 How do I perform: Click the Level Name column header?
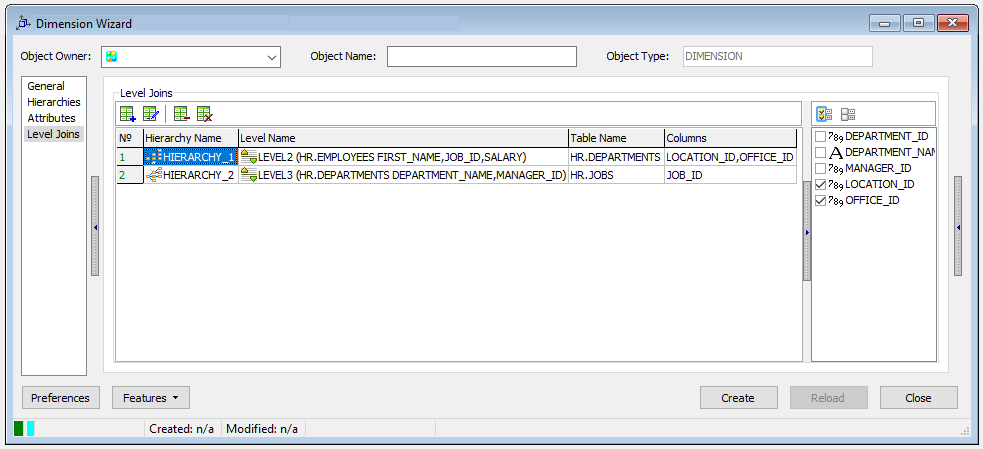(403, 138)
